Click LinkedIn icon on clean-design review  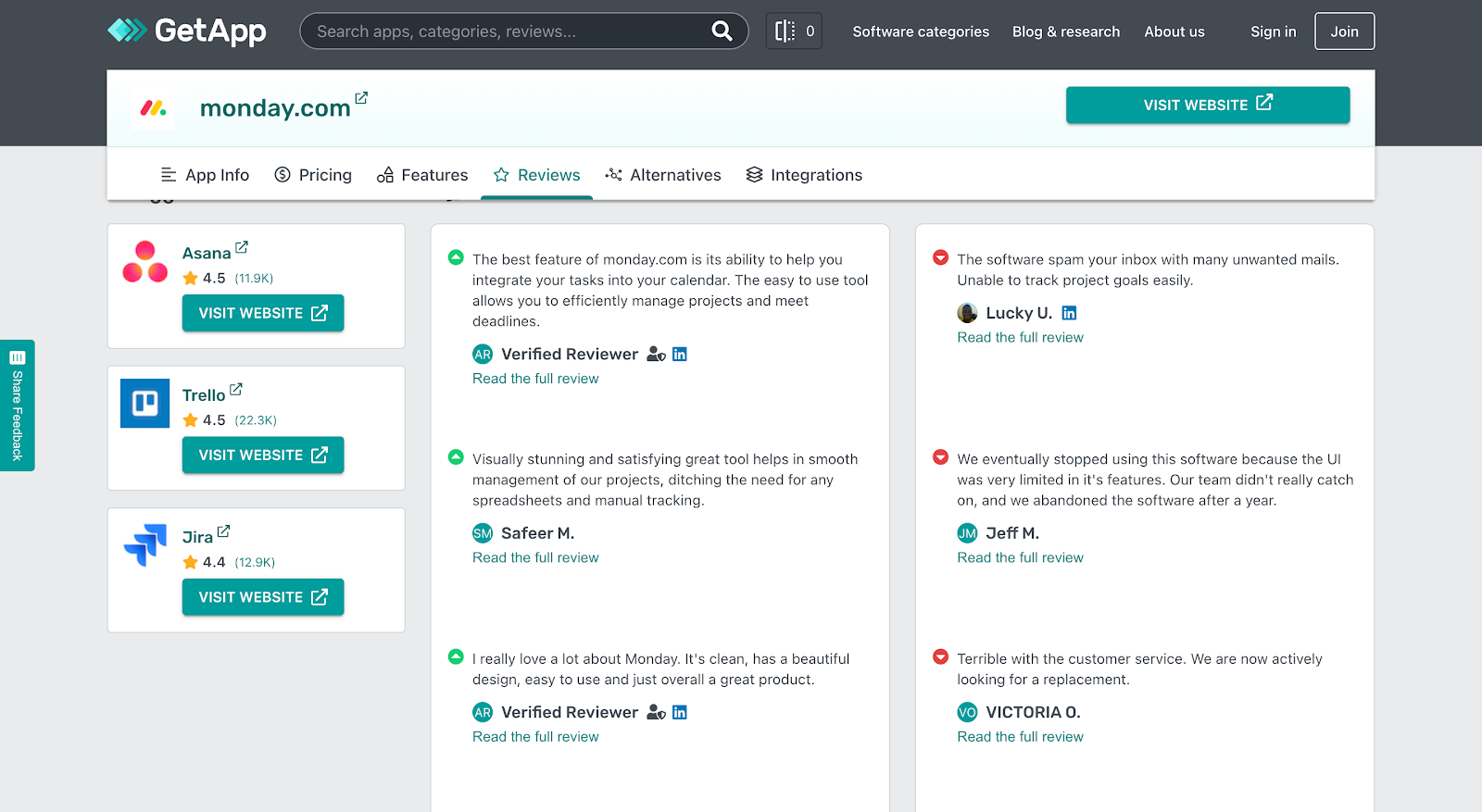(680, 712)
